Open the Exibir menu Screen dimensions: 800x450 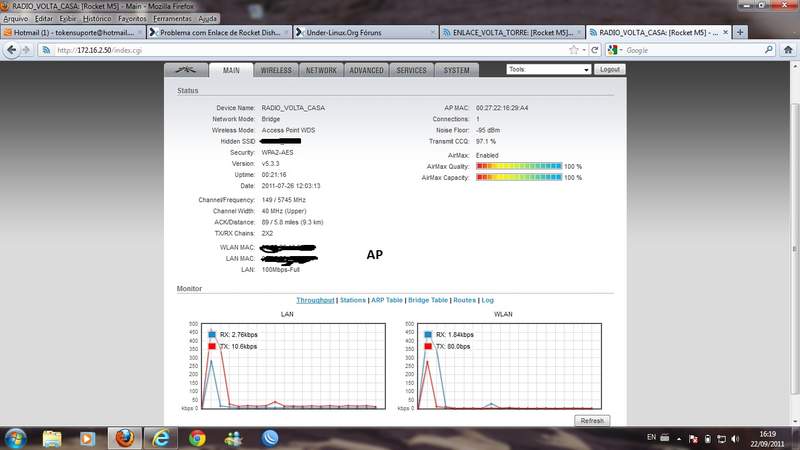(68, 18)
